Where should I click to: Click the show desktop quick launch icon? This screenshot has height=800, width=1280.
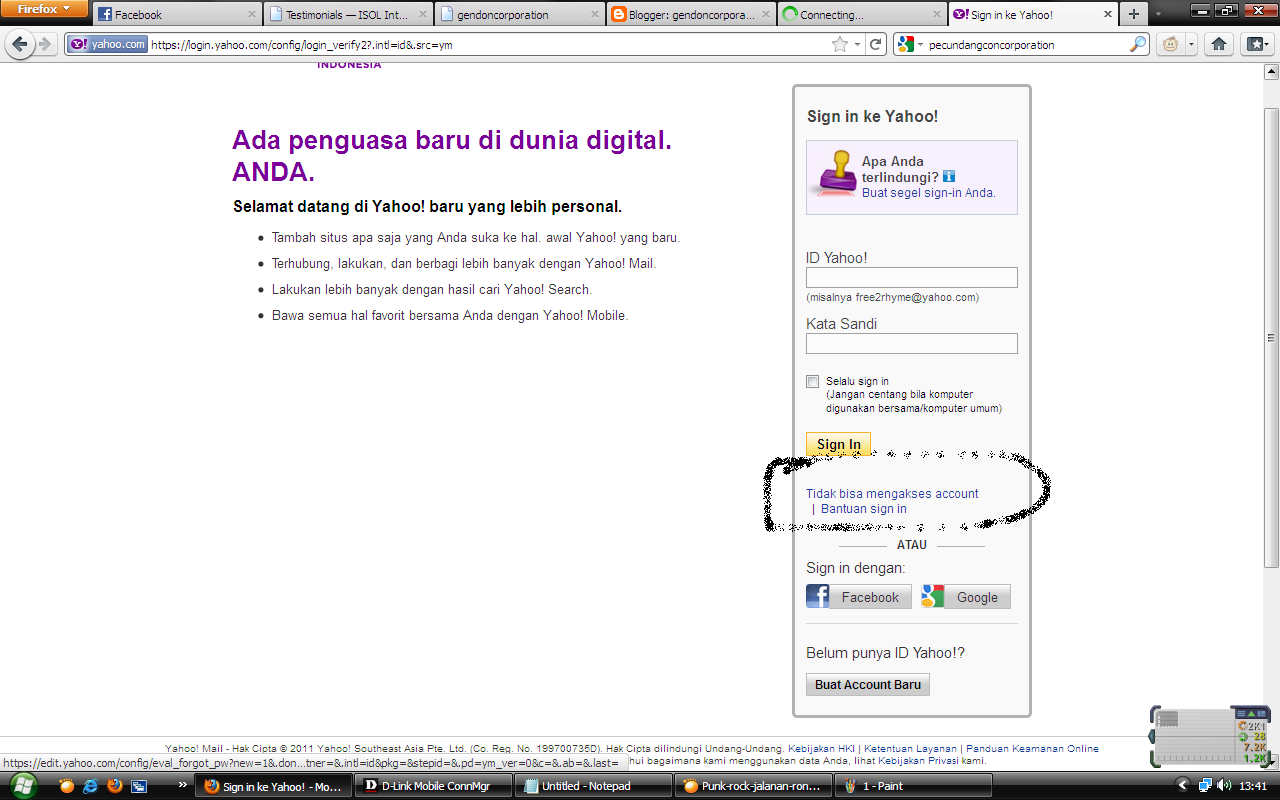tap(139, 786)
